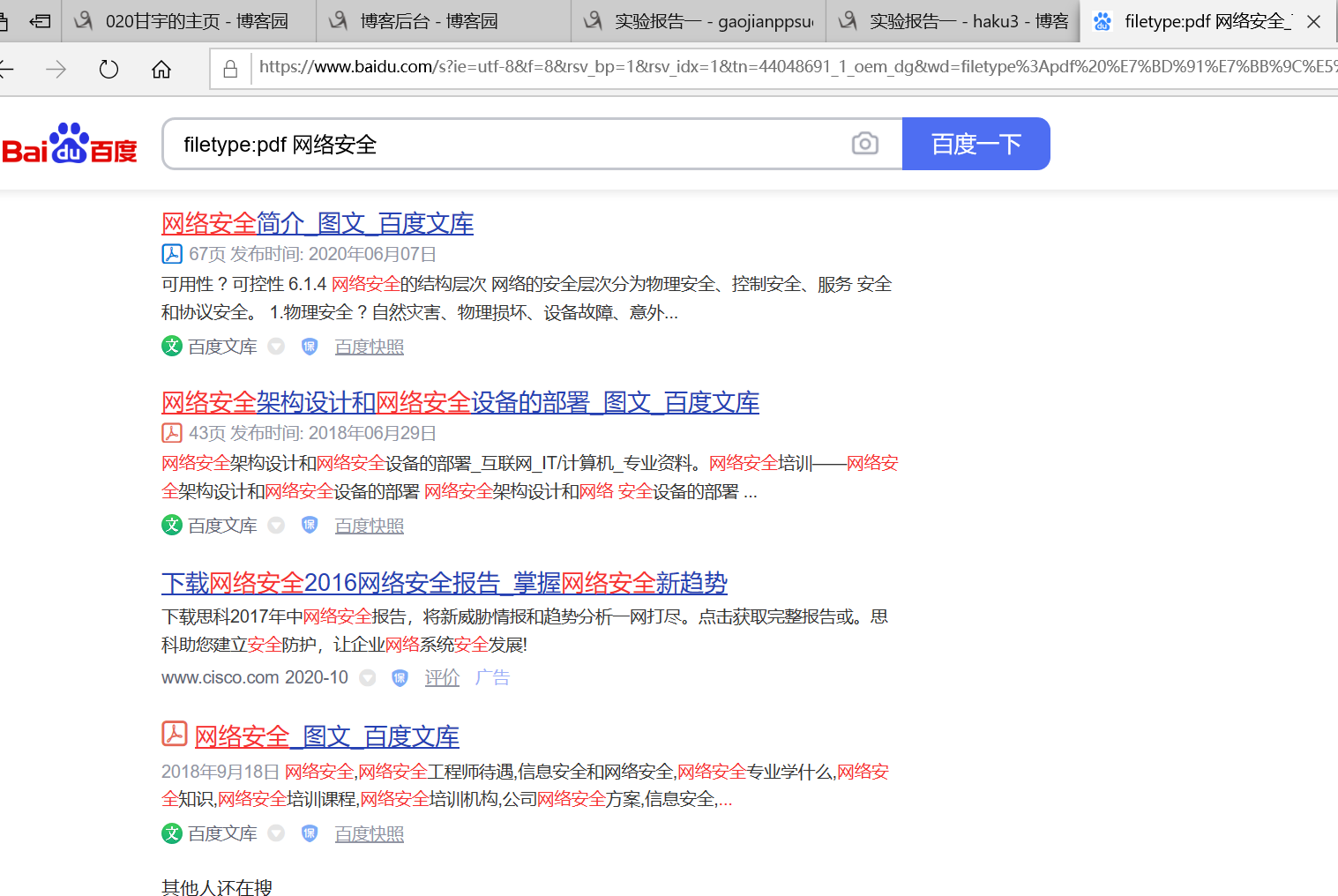Click the 广告 label on the Cisco result

492,677
